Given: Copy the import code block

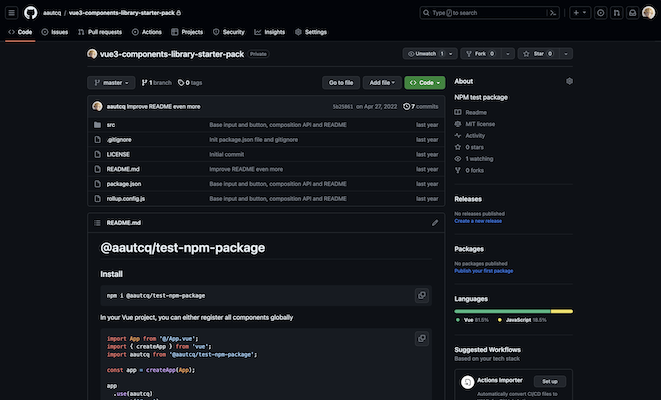Looking at the screenshot, I should coord(422,338).
